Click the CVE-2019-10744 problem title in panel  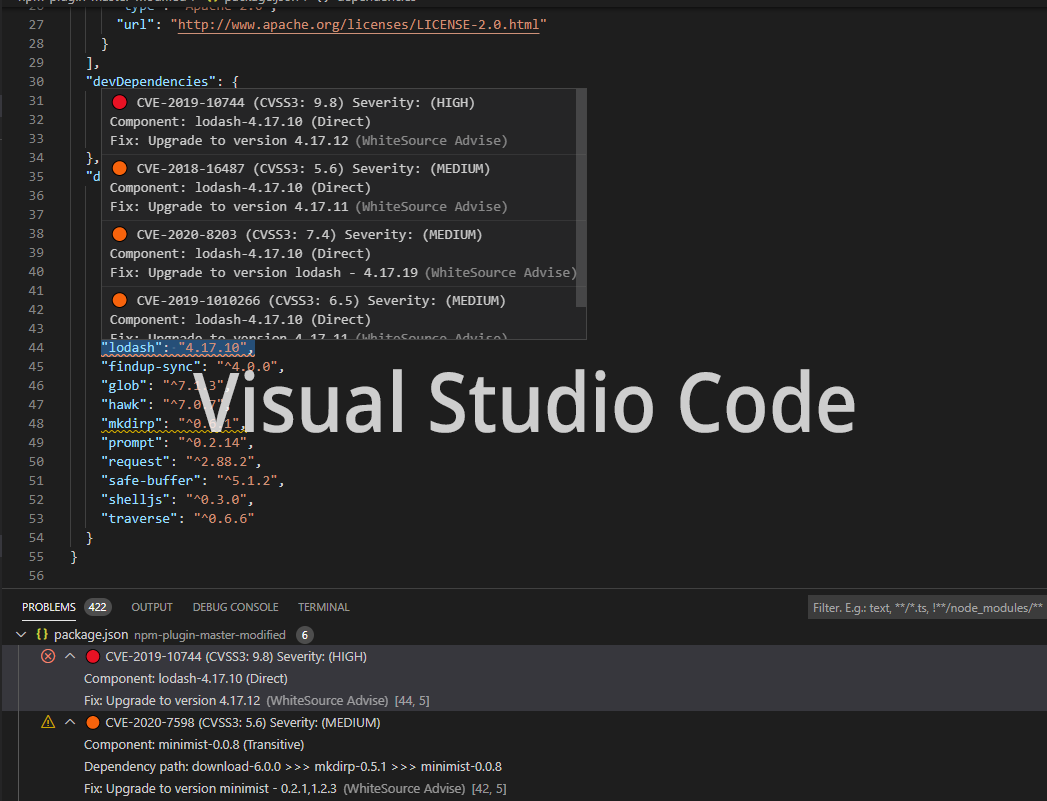[x=236, y=657]
